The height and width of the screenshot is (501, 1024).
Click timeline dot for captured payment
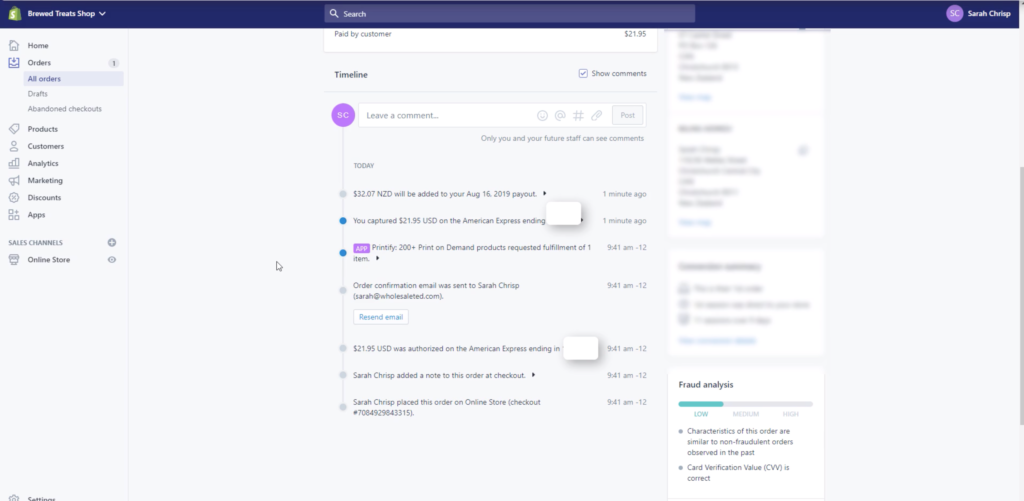[343, 221]
